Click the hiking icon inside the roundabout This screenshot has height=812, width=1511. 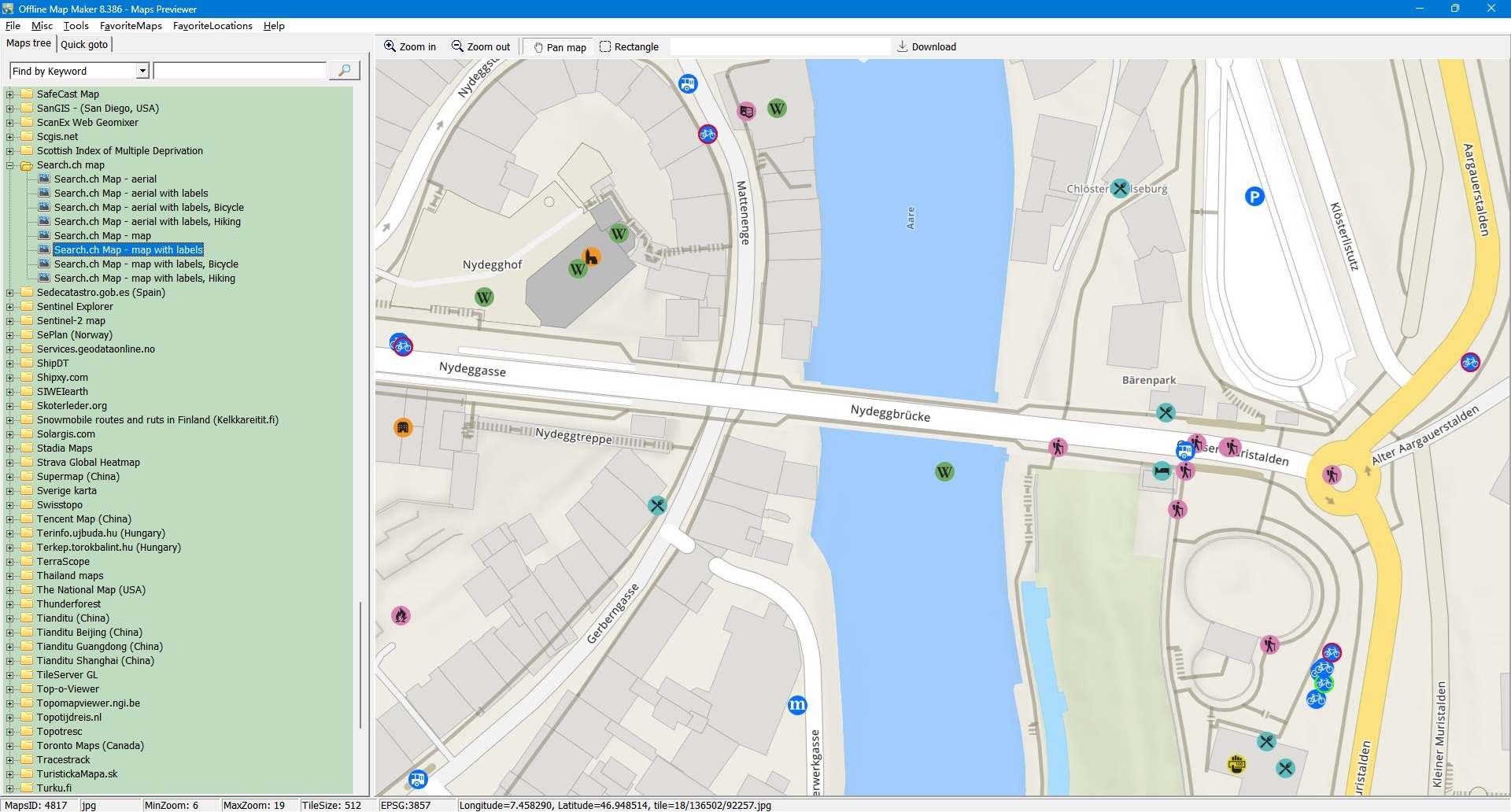coord(1332,475)
